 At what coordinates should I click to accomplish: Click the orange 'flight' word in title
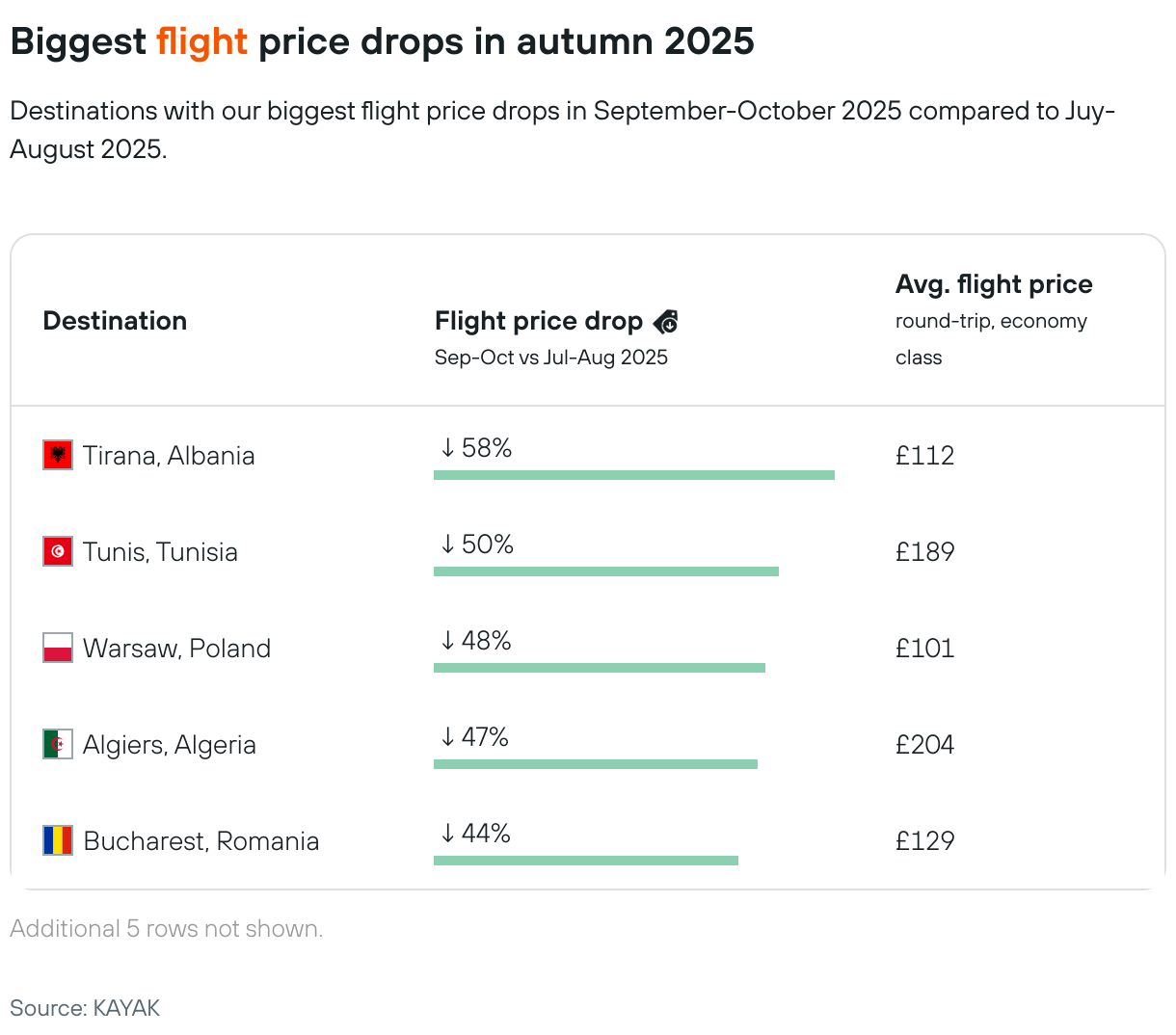coord(201,41)
